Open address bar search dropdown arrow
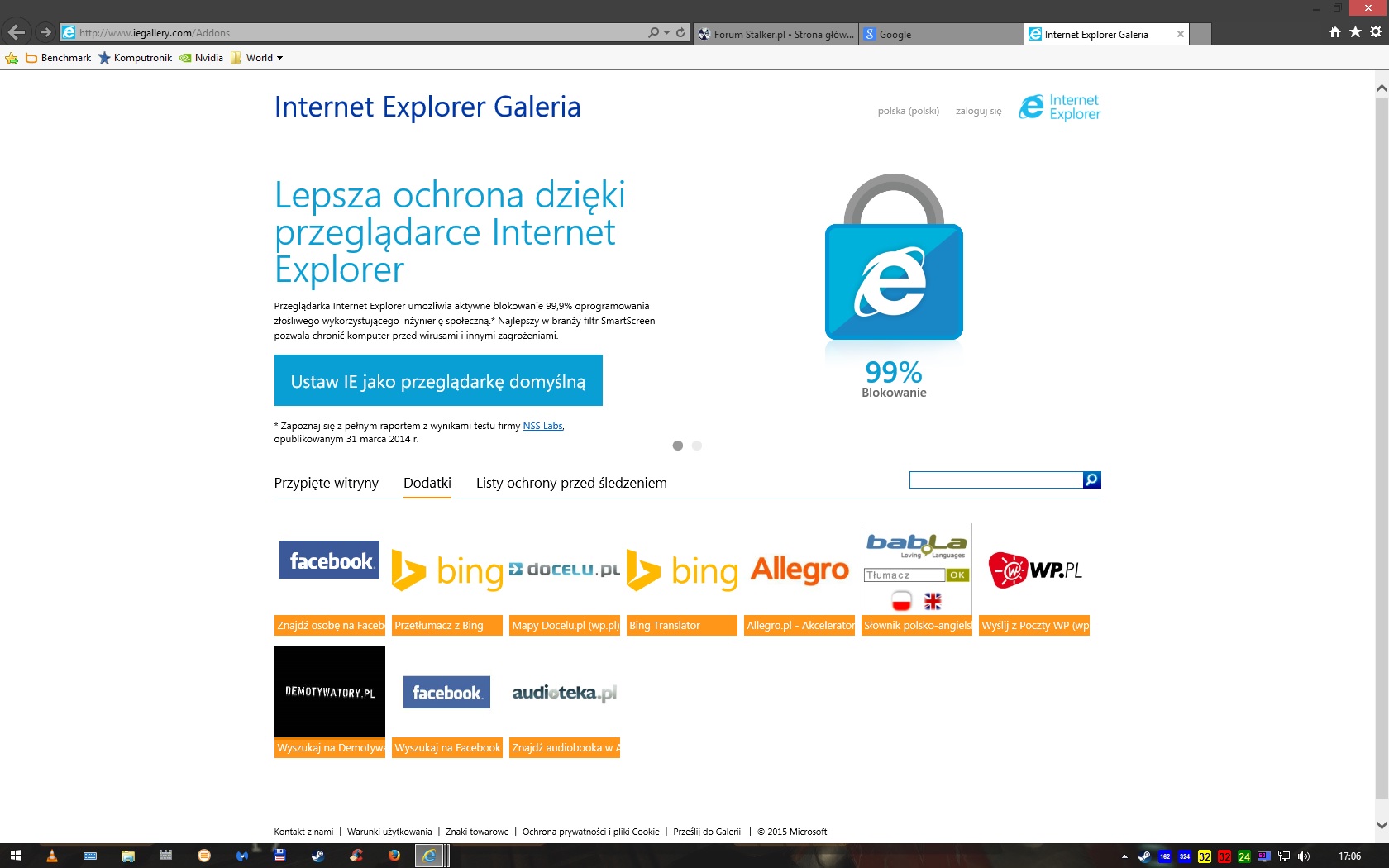This screenshot has width=1389, height=868. coord(666,32)
